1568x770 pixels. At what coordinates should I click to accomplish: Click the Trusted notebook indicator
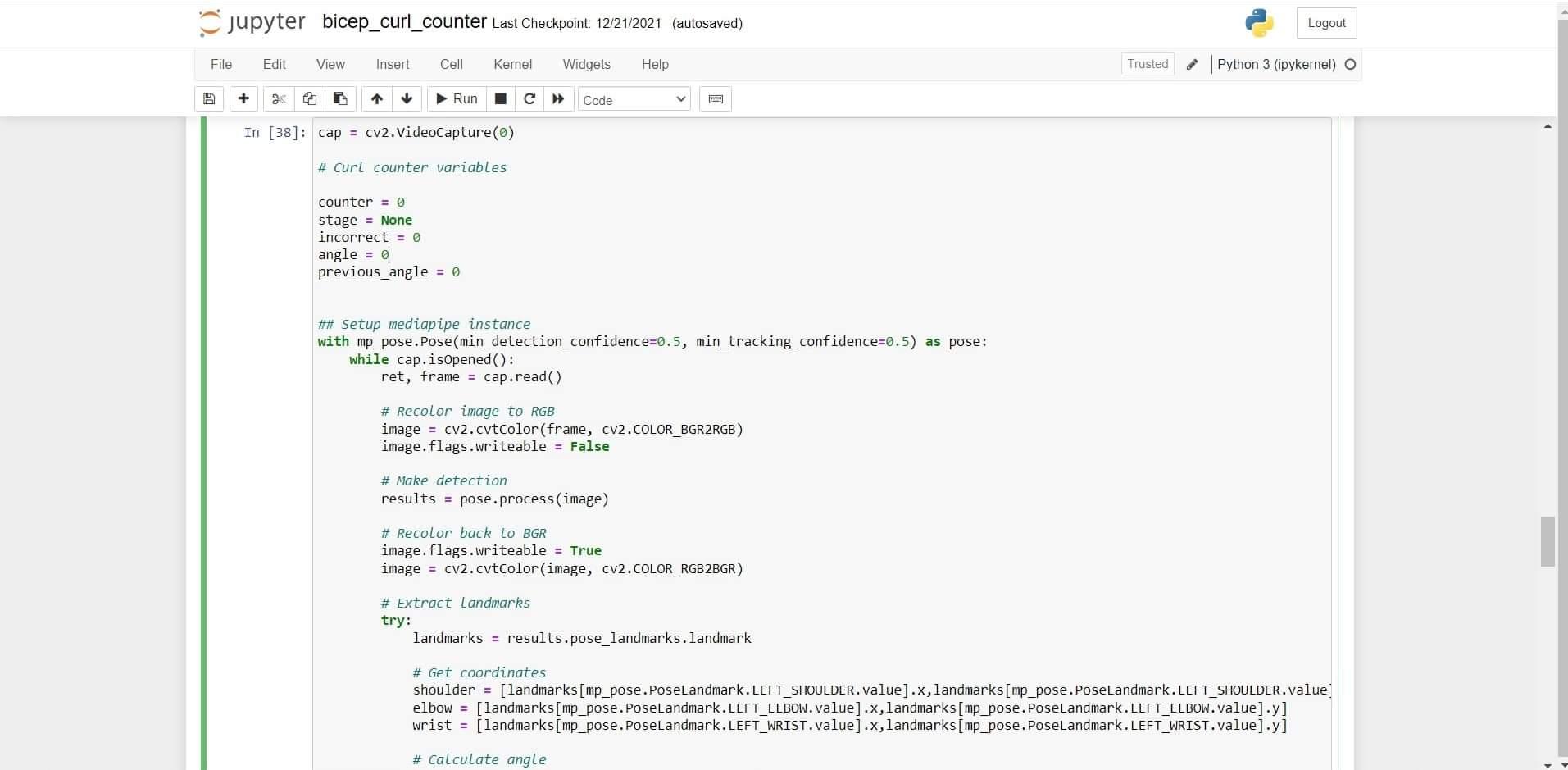coord(1147,64)
